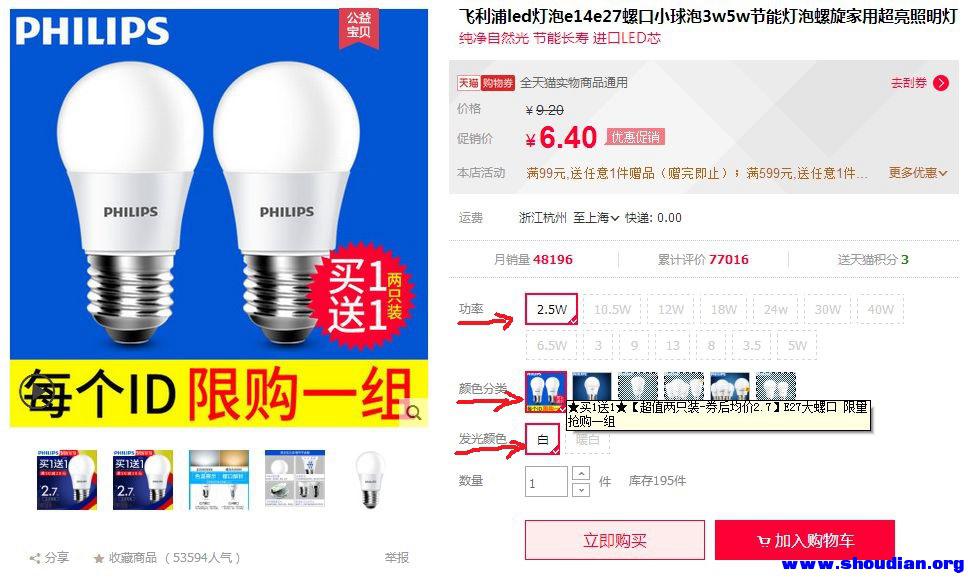Select the 2.5W power option
Viewport: 968px width, 578px height.
[x=551, y=309]
